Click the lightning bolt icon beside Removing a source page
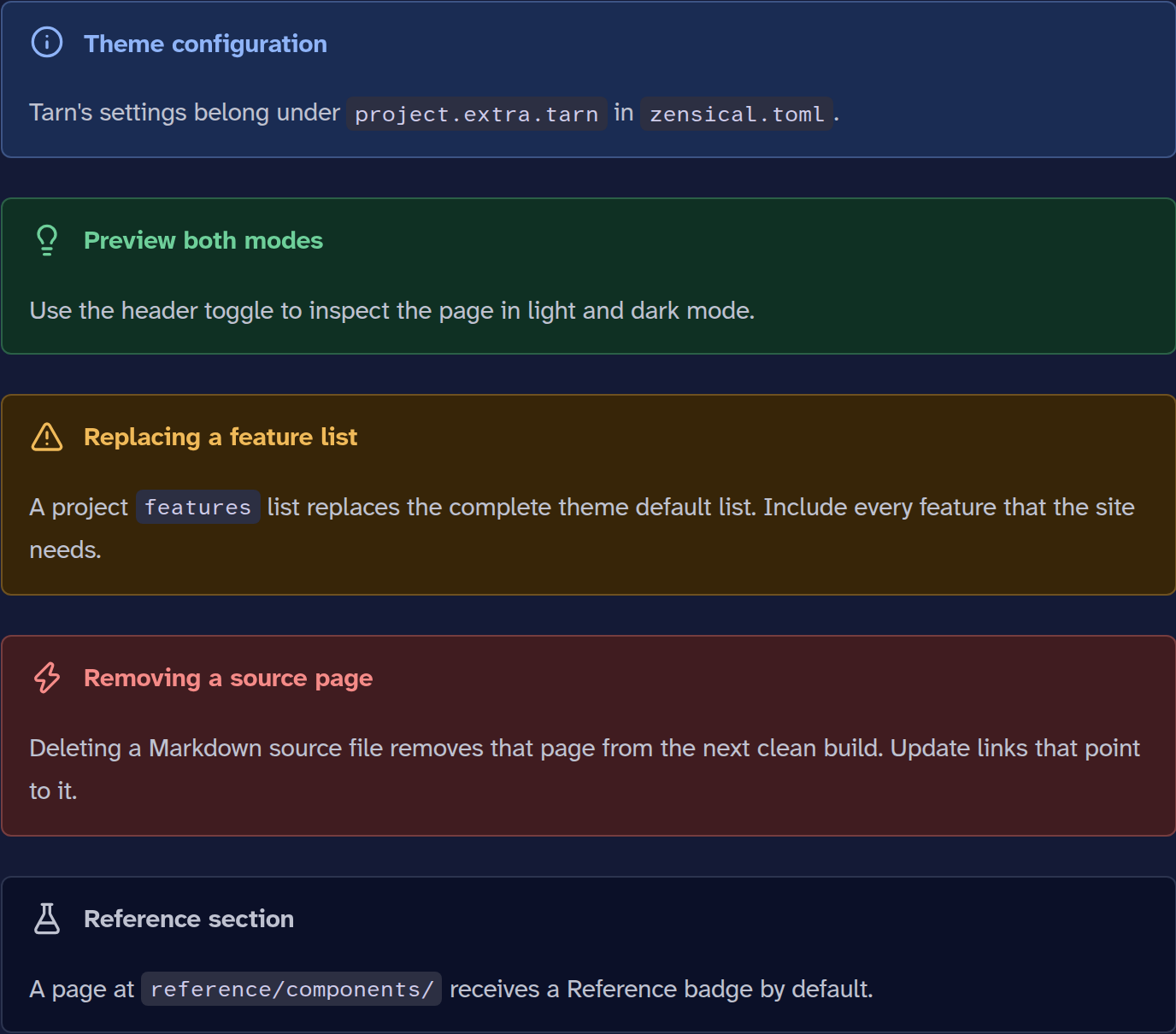The width and height of the screenshot is (1176, 1034). point(47,678)
